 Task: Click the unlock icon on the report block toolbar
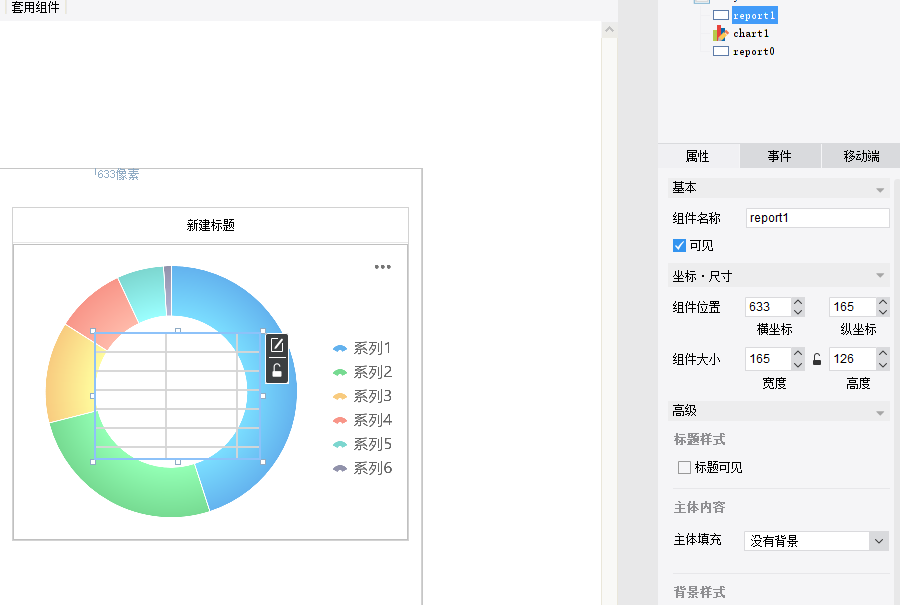[x=277, y=371]
